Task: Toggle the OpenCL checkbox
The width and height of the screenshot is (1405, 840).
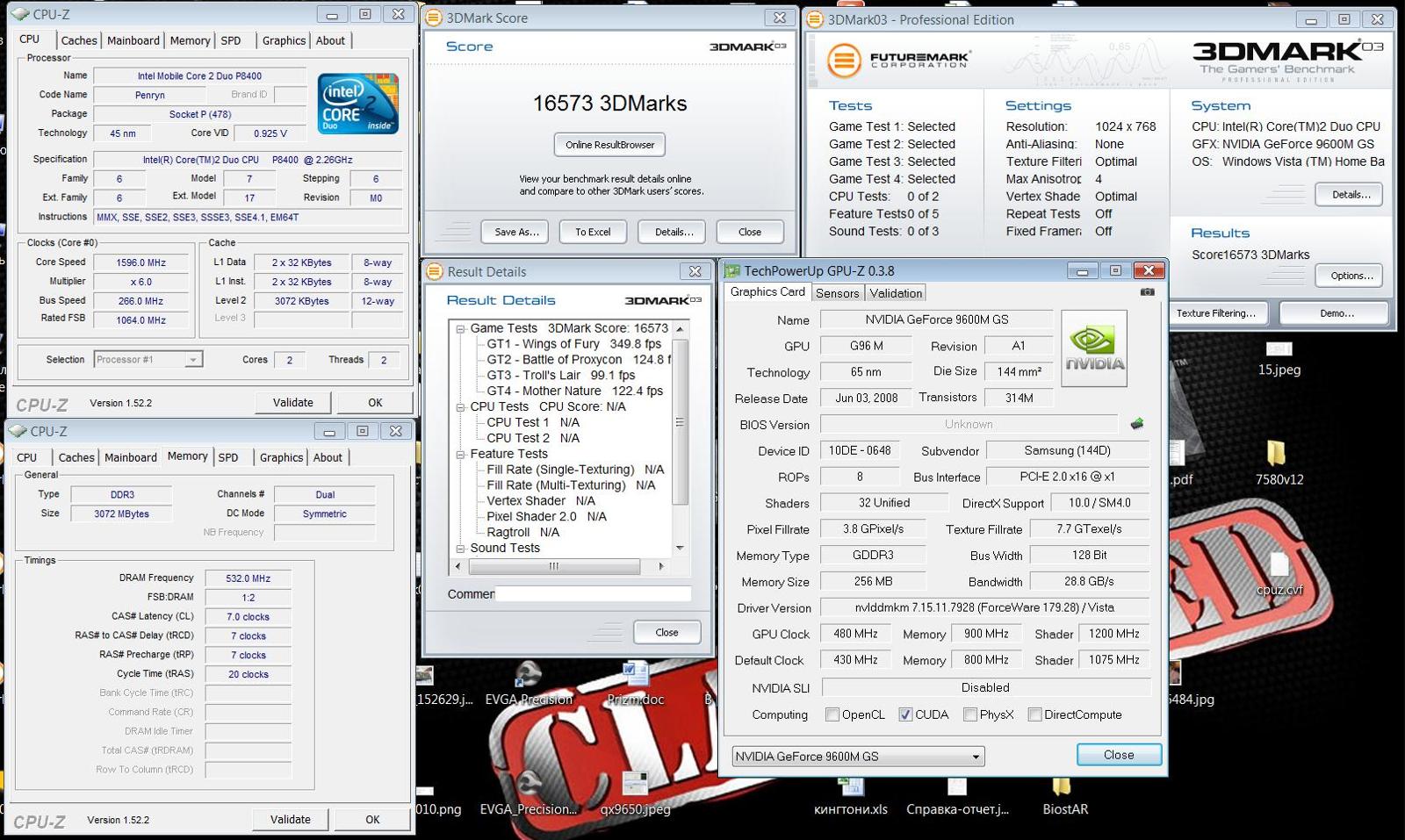Action: 832,714
